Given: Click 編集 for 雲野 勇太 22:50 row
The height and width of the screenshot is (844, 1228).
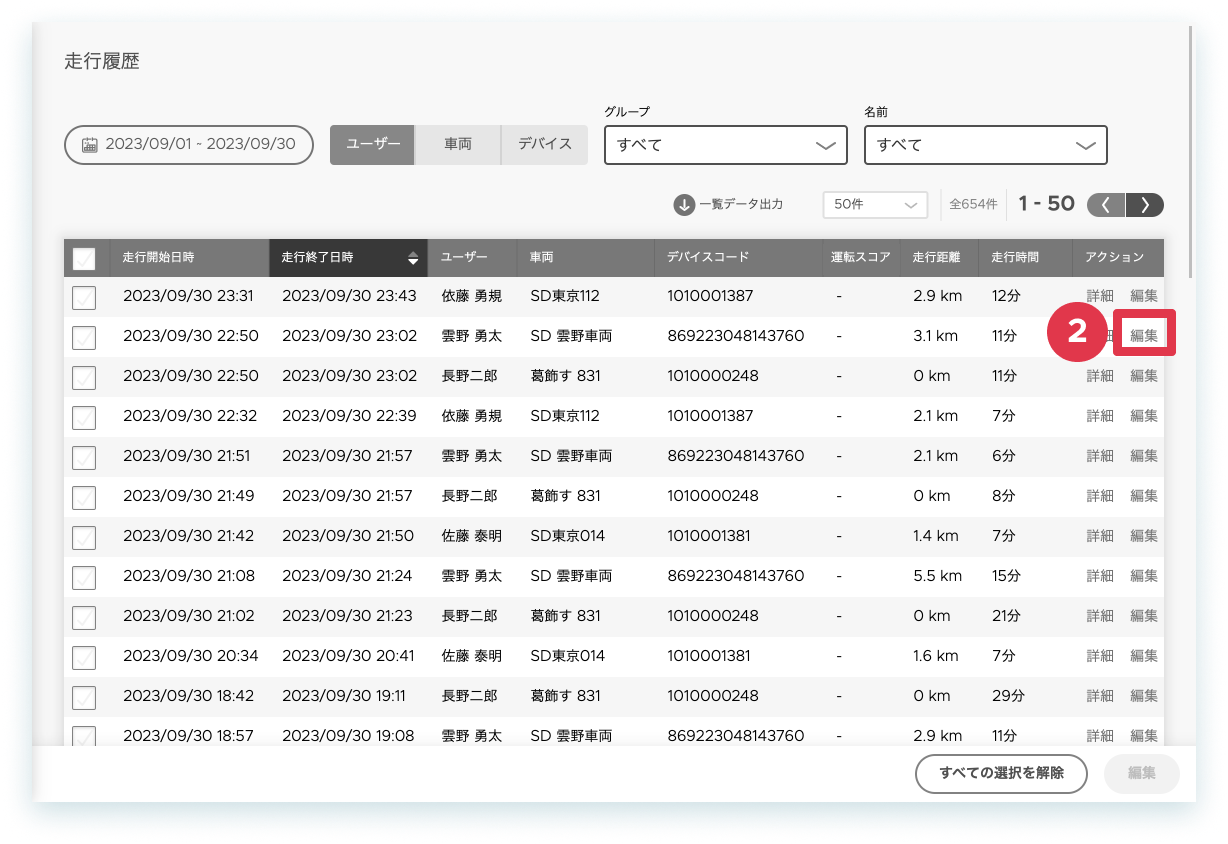Looking at the screenshot, I should coord(1144,336).
